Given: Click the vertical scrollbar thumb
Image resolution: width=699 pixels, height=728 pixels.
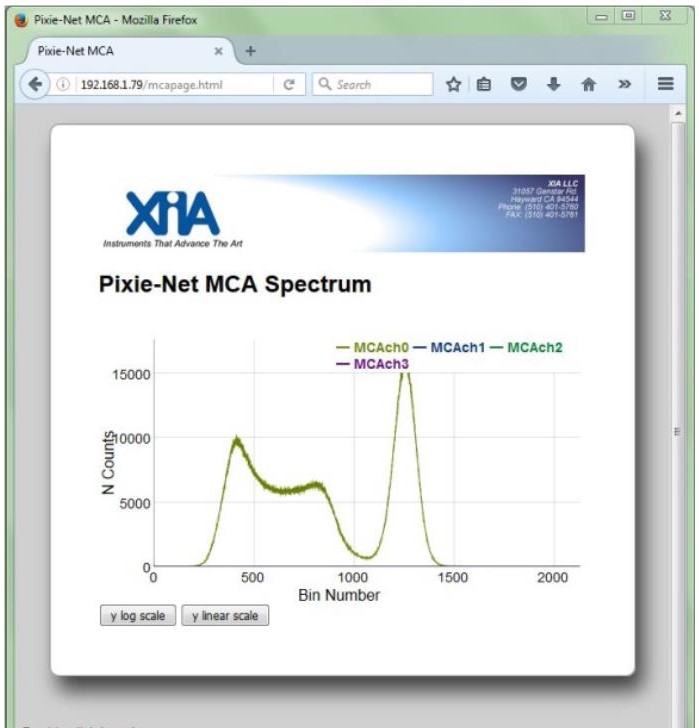Looking at the screenshot, I should (678, 432).
